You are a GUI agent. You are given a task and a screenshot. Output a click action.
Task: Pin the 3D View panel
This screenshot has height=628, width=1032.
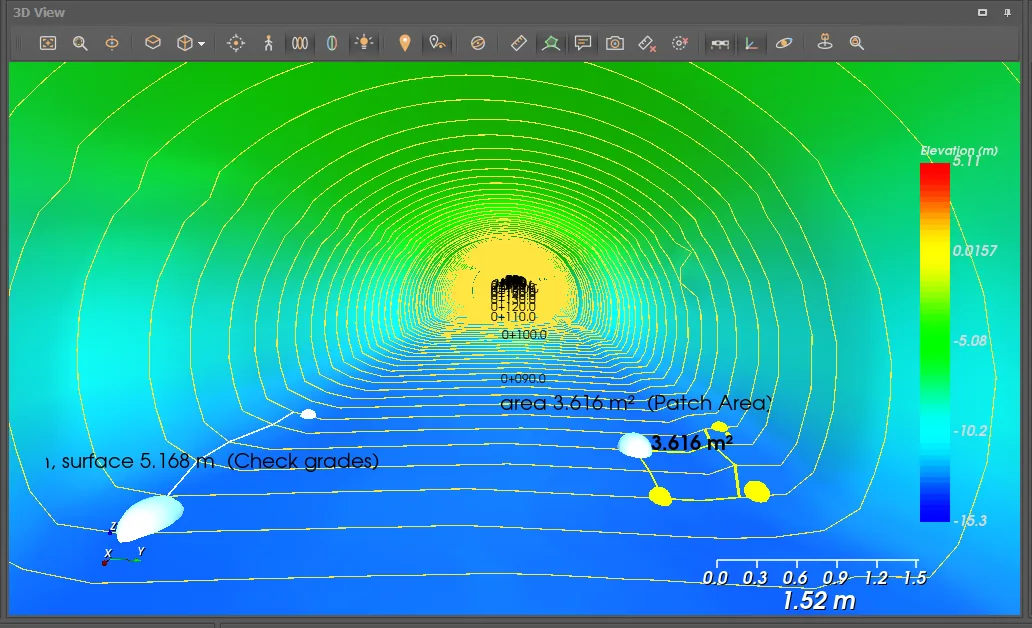(x=1007, y=13)
